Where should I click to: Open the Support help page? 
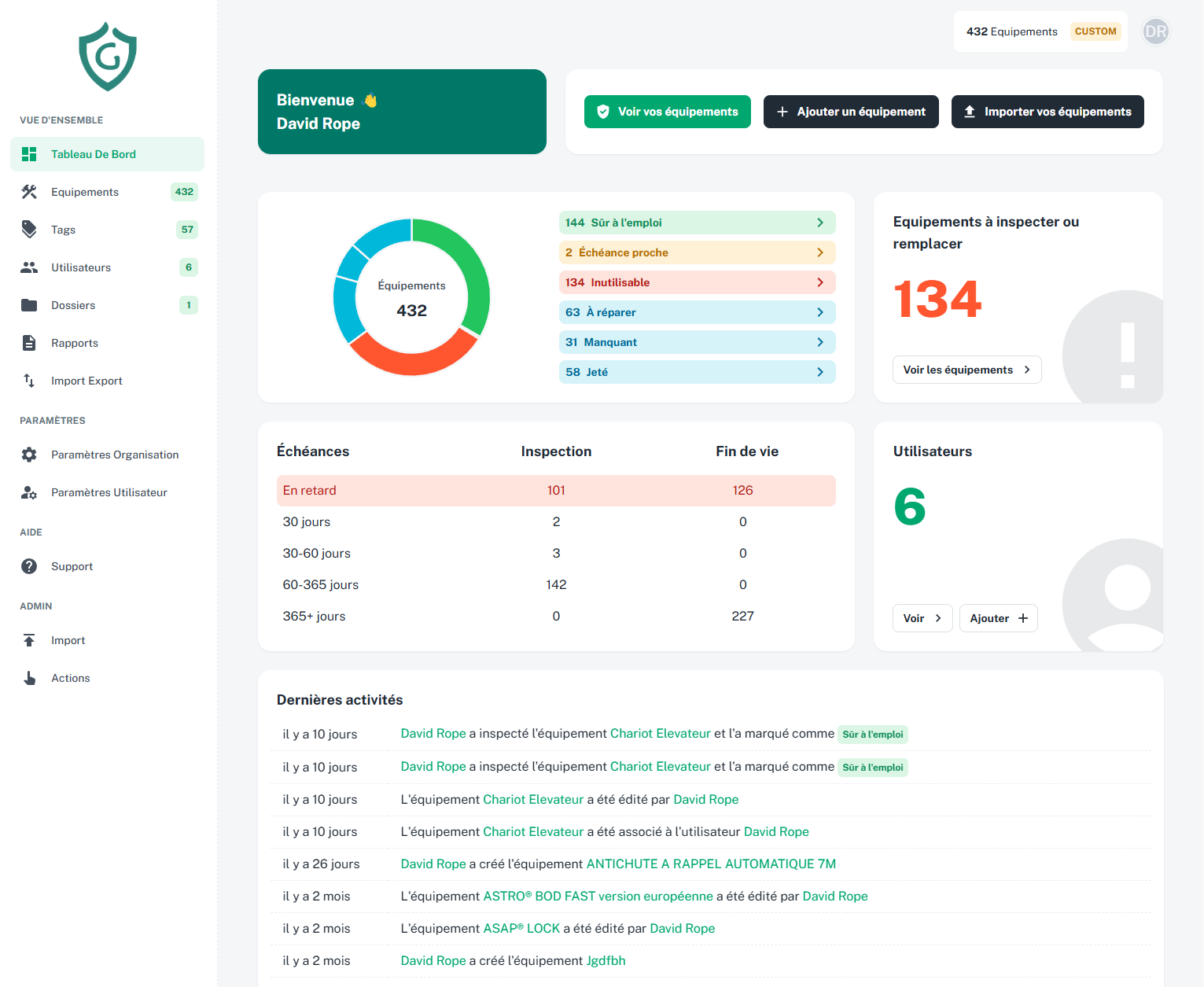coord(107,566)
